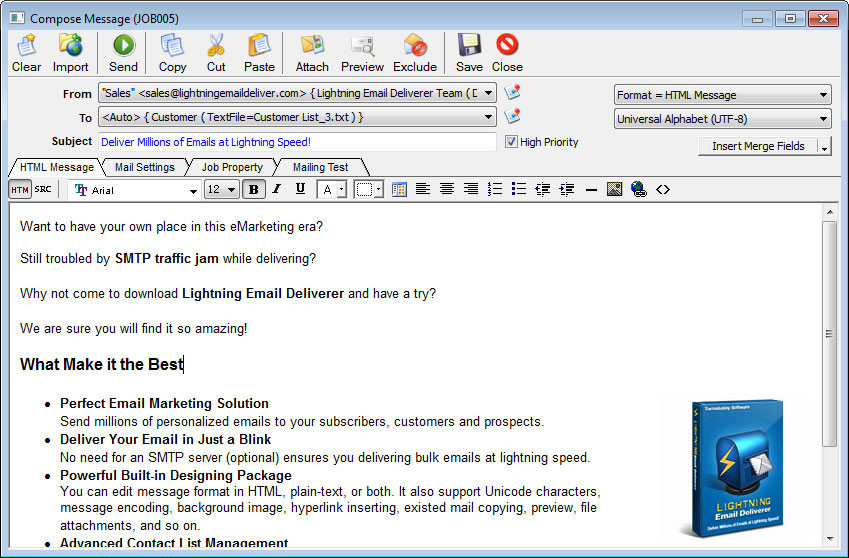Paste from the clipboard icon

pyautogui.click(x=259, y=52)
